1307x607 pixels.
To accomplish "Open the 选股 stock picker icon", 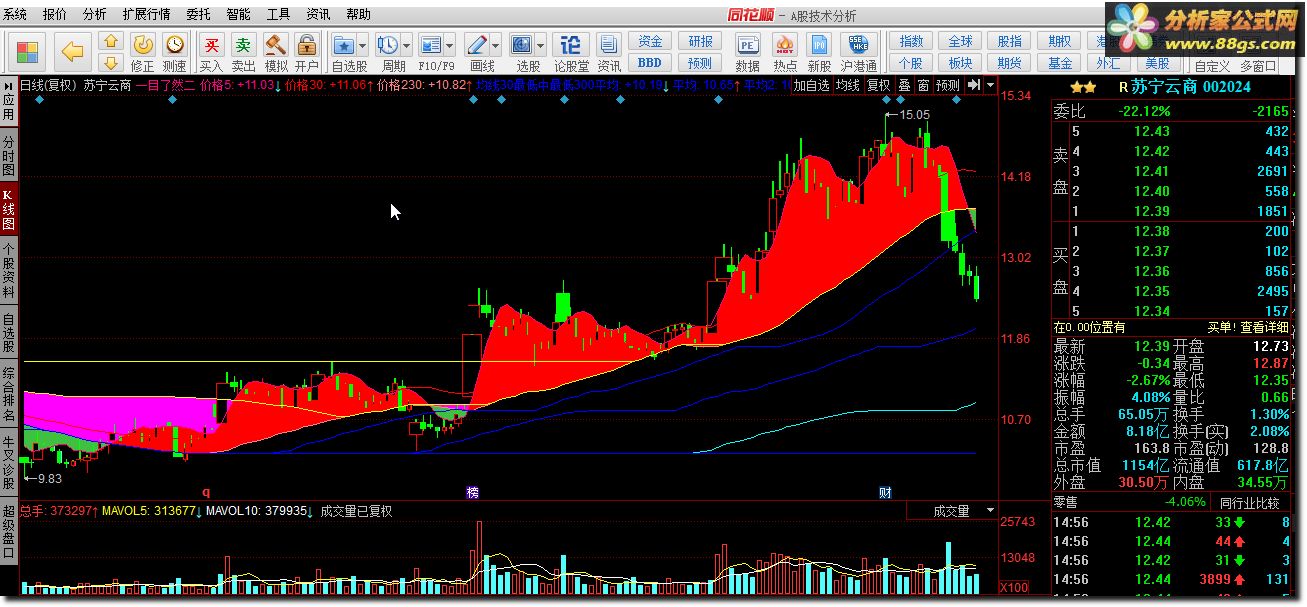I will tap(522, 45).
